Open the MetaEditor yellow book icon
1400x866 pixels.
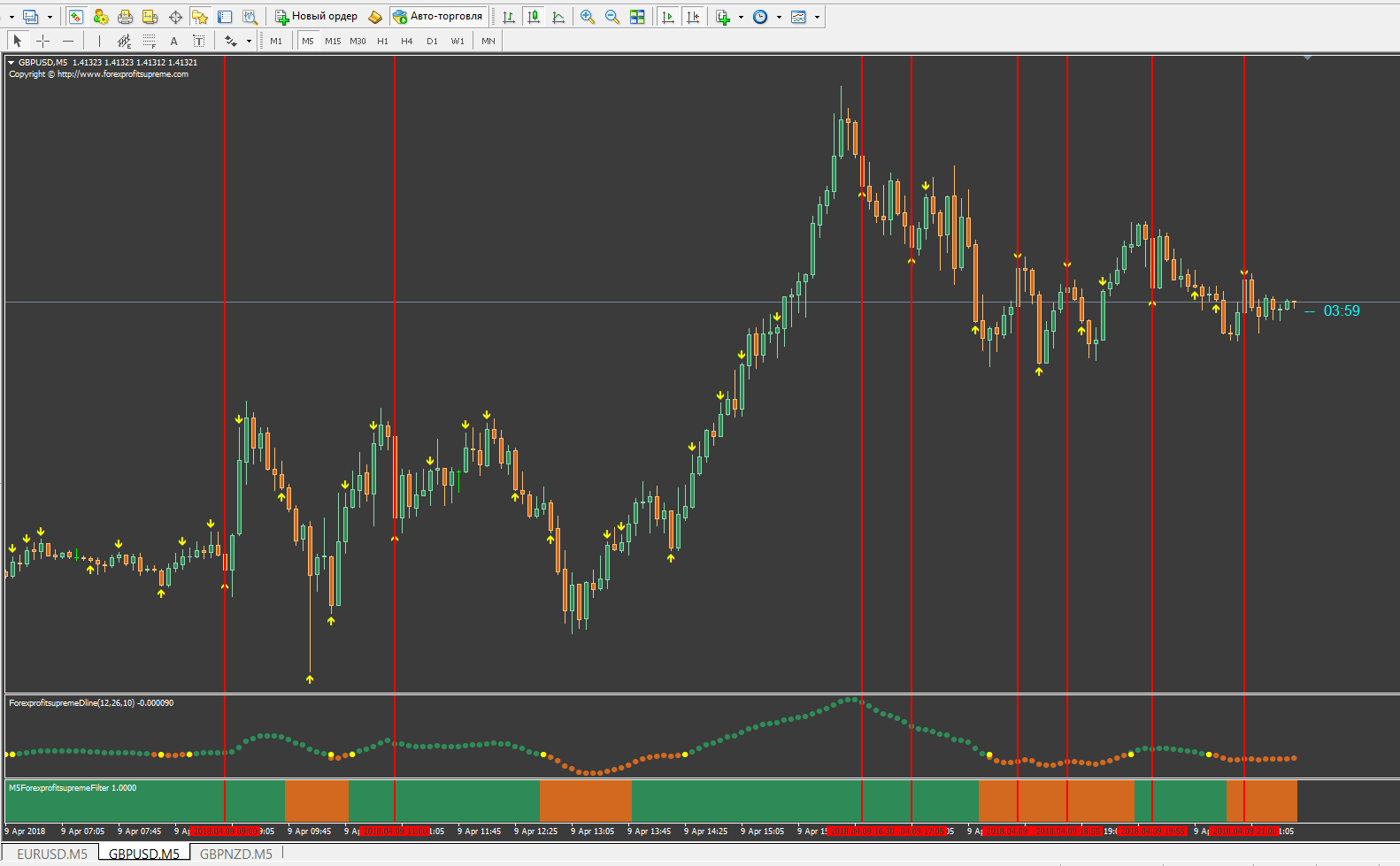pos(374,17)
